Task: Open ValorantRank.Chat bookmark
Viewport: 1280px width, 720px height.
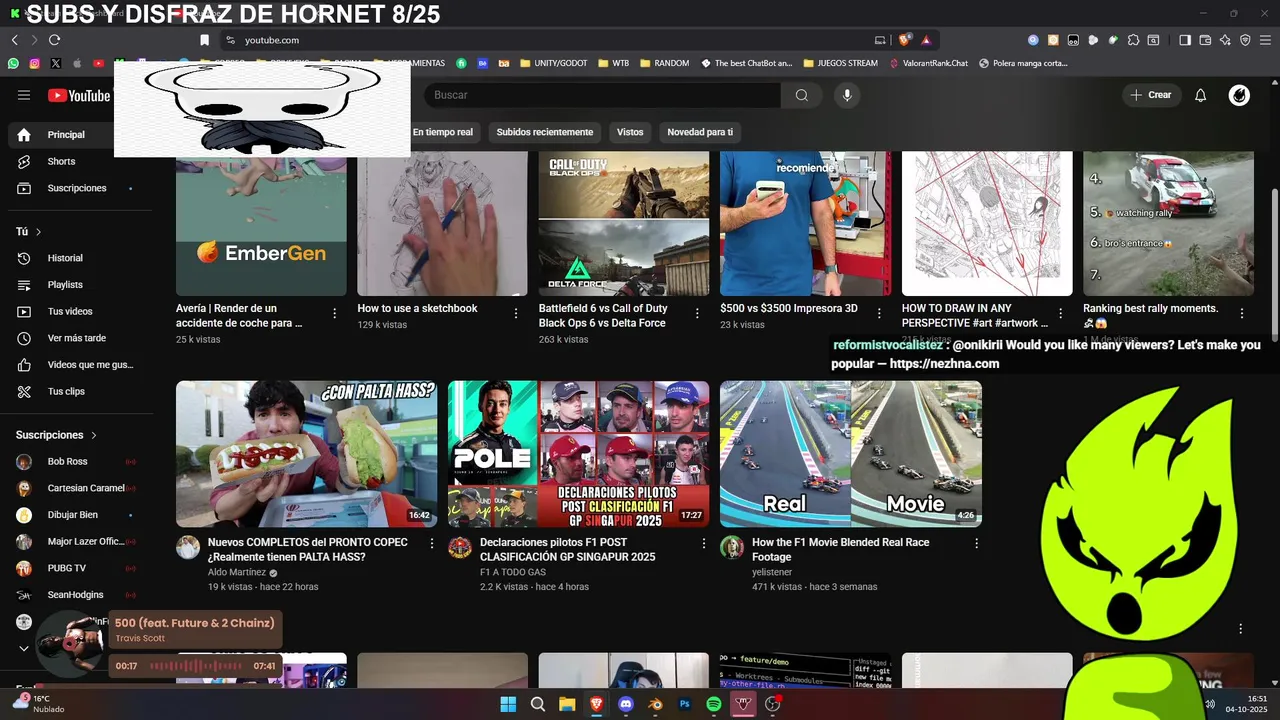Action: pos(927,63)
